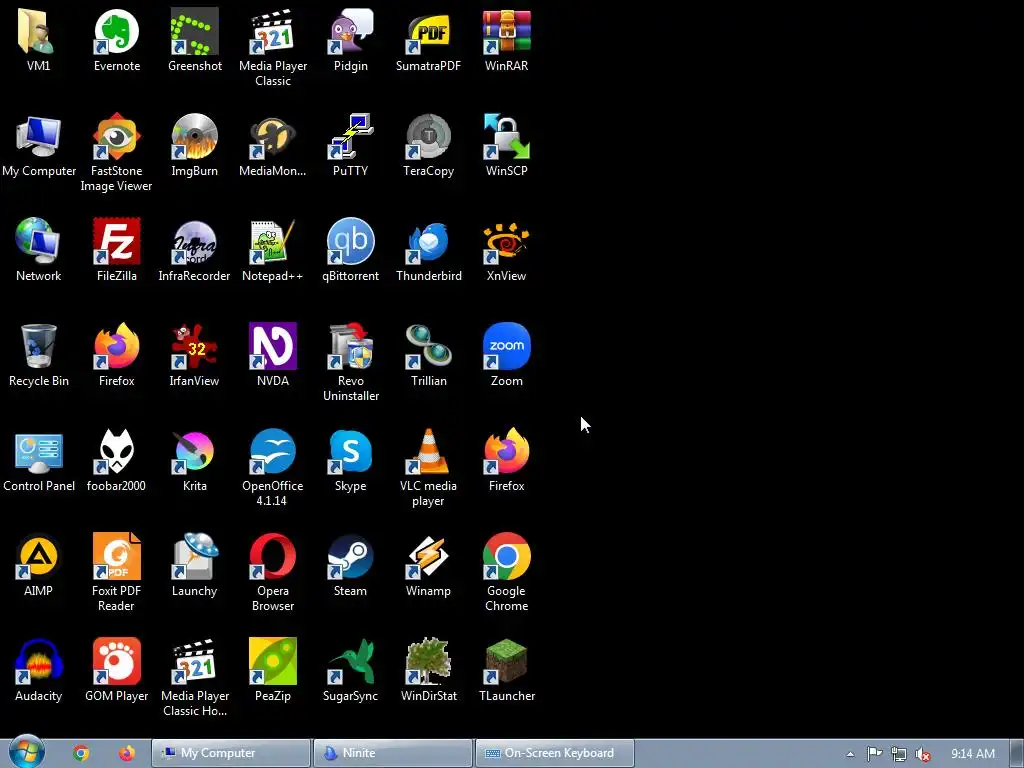1024x768 pixels.
Task: Show hidden system tray icons arrow
Action: click(850, 754)
